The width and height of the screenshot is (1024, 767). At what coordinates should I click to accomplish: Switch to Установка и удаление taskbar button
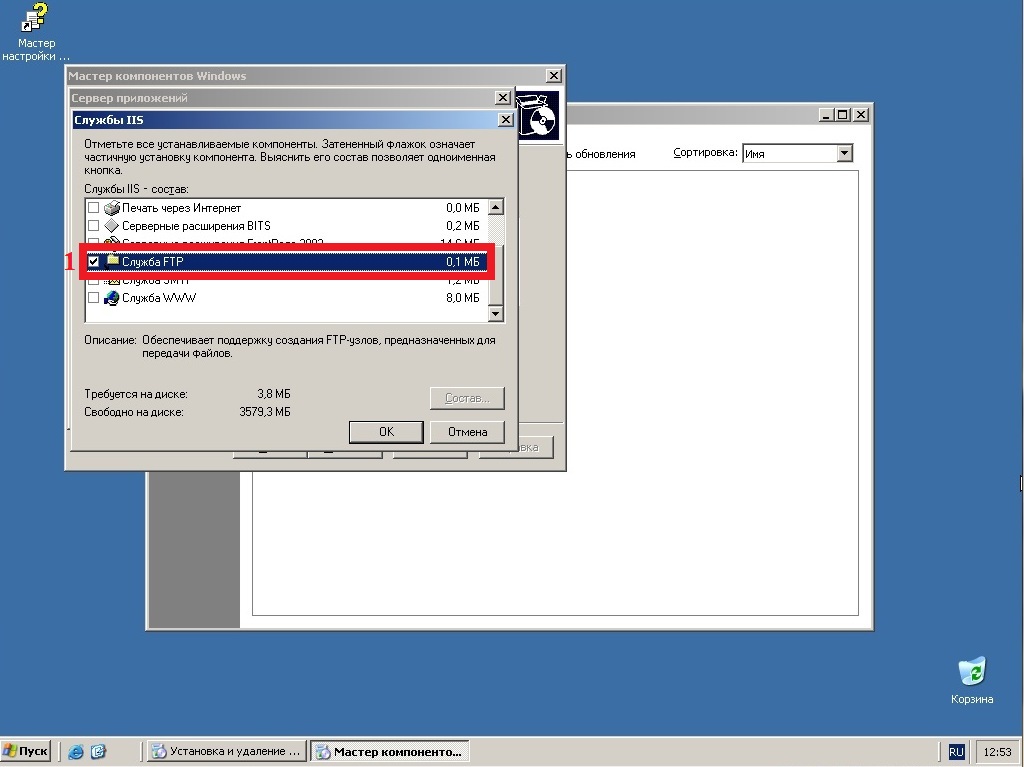pyautogui.click(x=226, y=751)
